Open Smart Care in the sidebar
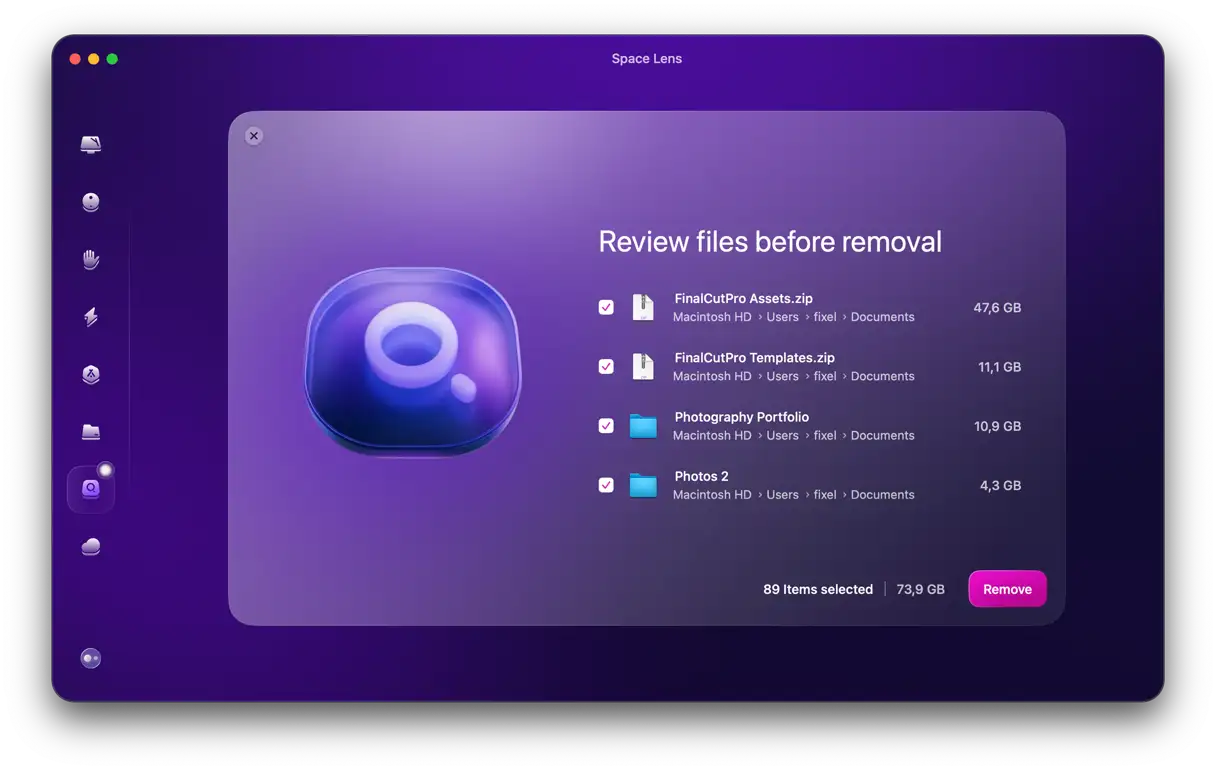 (x=91, y=145)
